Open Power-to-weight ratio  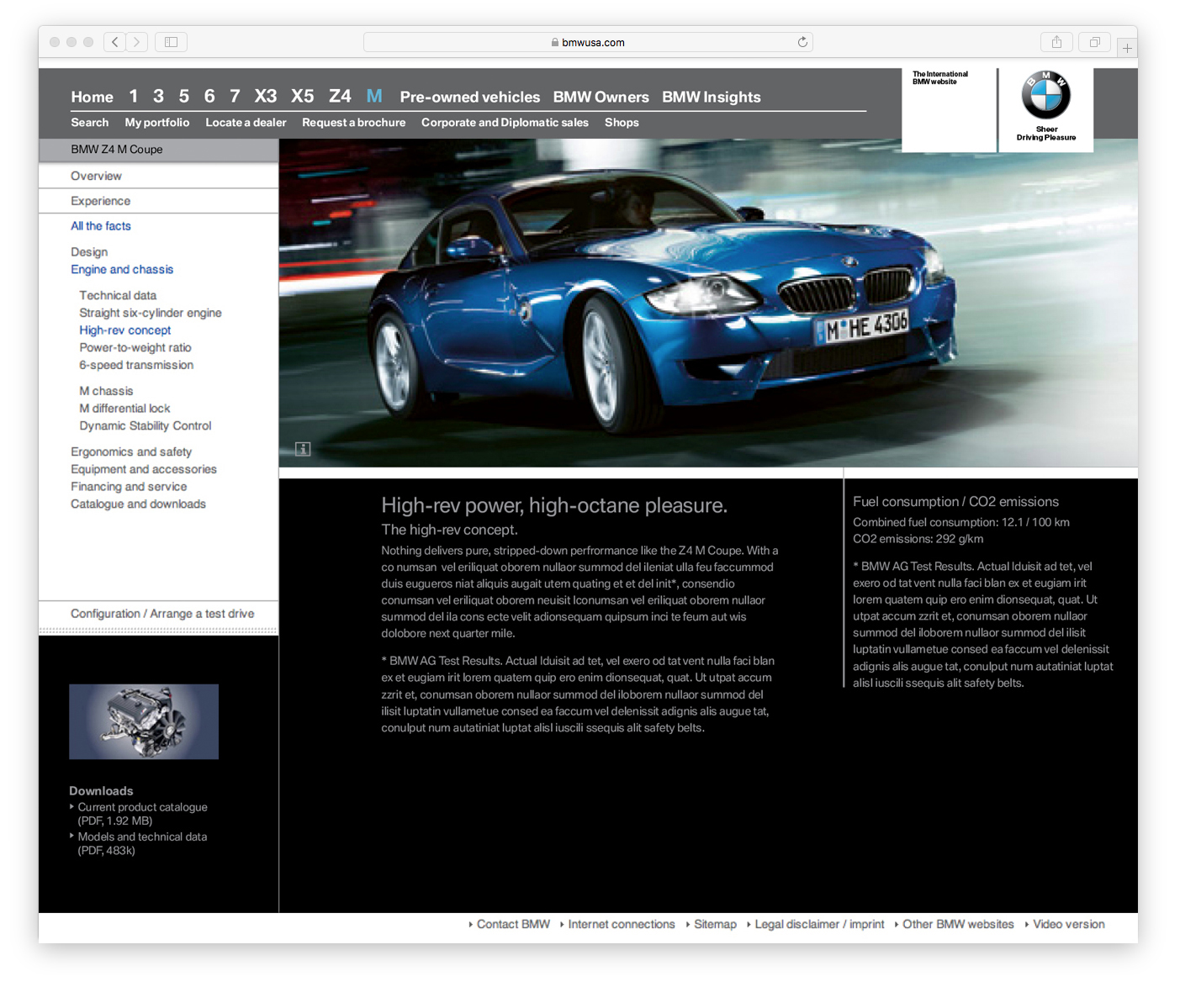click(135, 348)
